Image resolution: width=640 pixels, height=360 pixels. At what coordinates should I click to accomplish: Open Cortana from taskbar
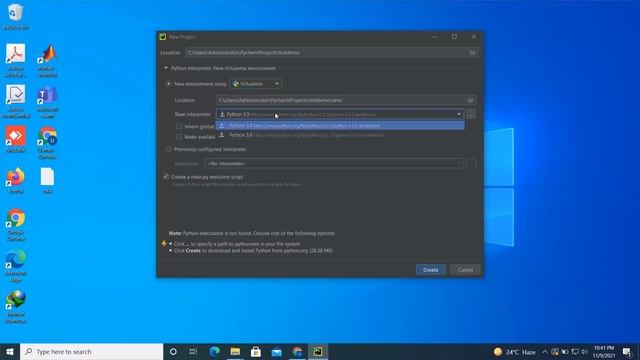click(x=173, y=351)
